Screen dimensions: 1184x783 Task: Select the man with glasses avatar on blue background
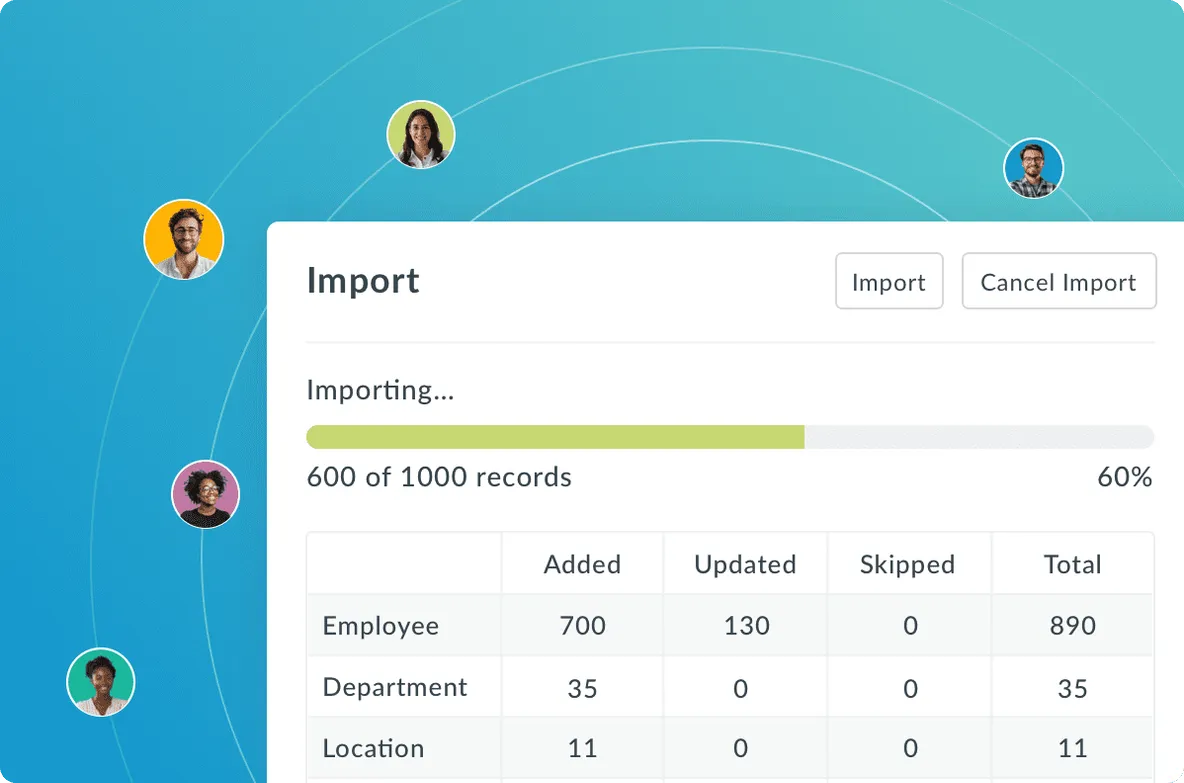coord(1033,168)
